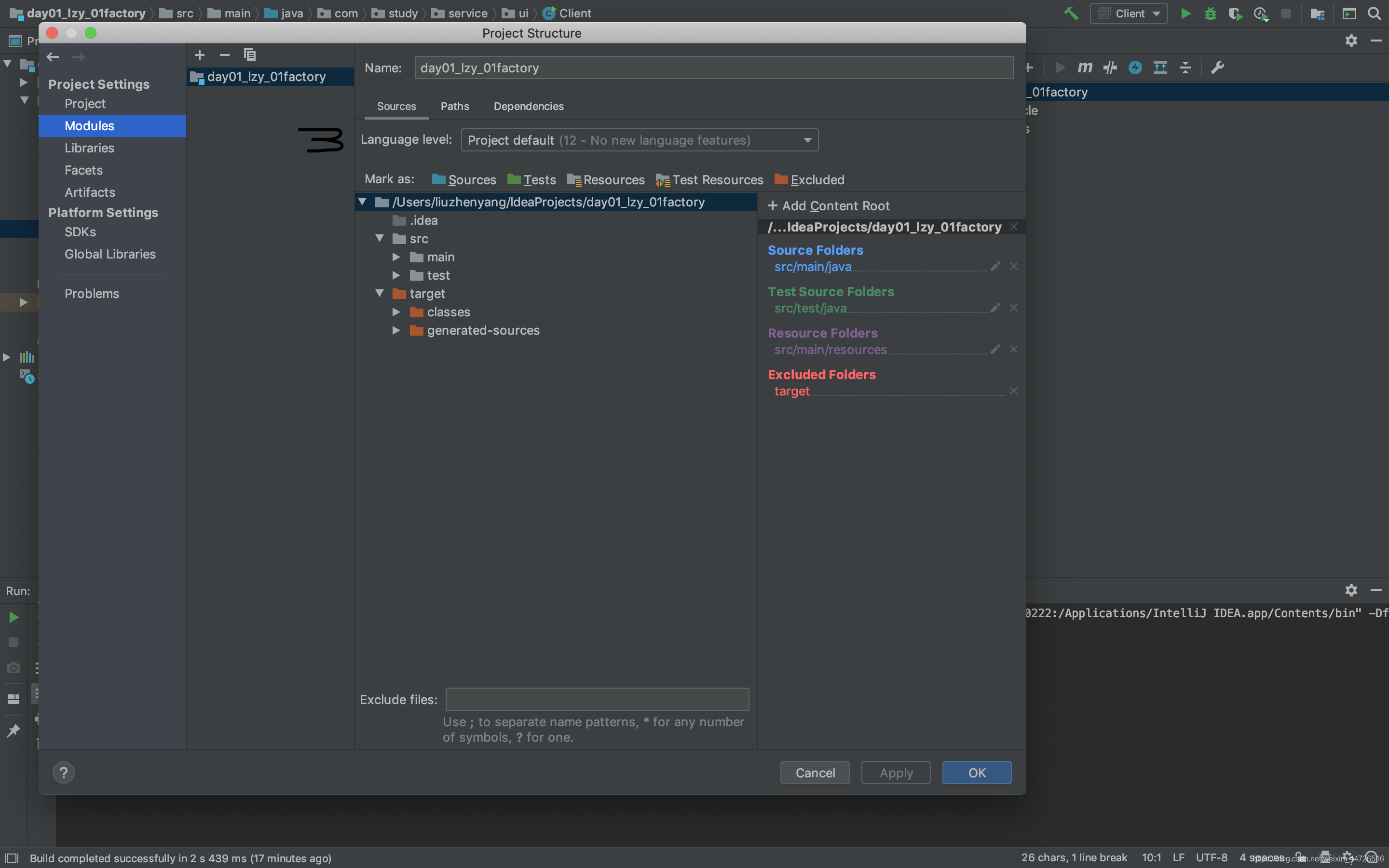Copy the selected module
Screen dimensions: 1389x868
250,55
